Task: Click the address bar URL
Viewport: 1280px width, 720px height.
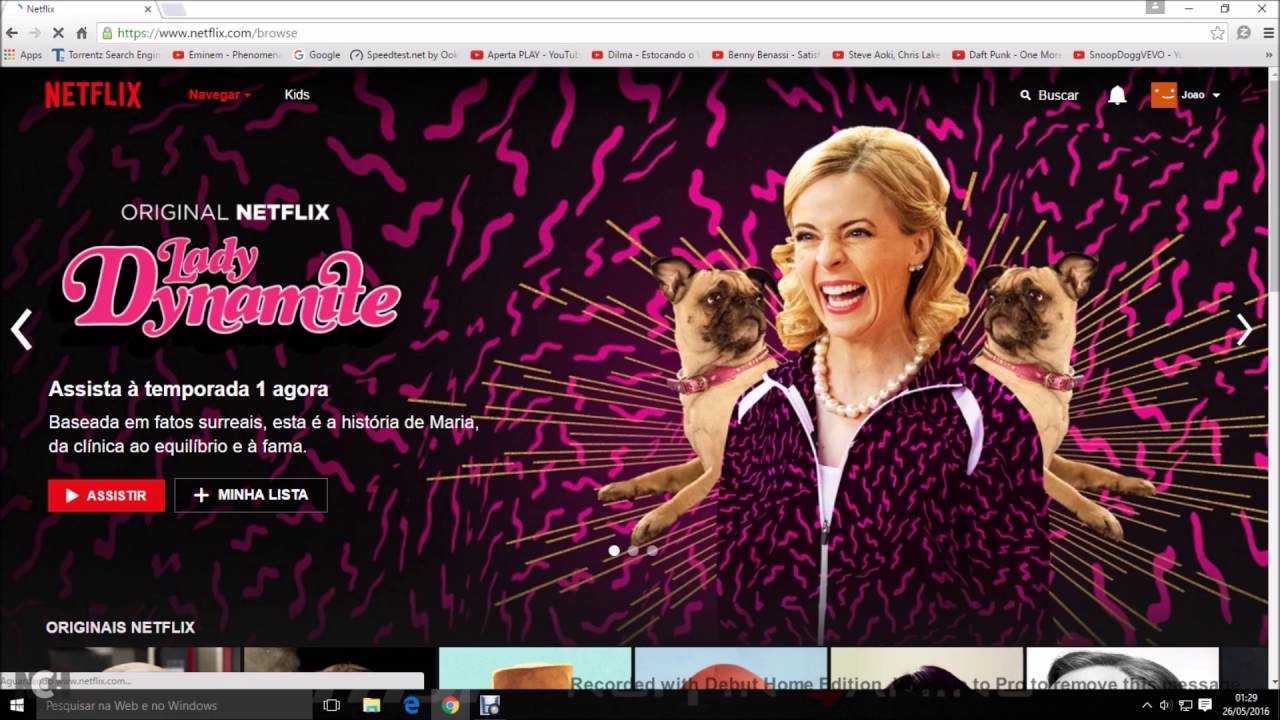Action: (207, 33)
